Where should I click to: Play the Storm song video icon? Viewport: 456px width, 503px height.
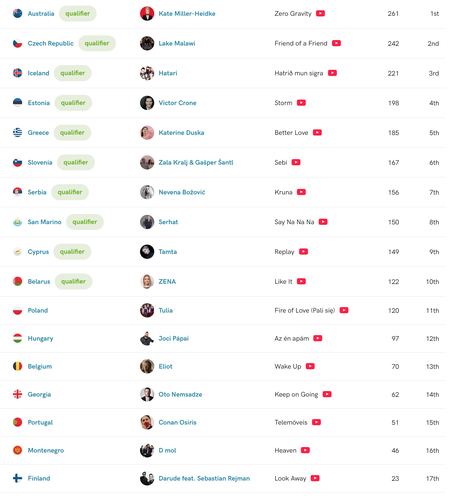(301, 103)
